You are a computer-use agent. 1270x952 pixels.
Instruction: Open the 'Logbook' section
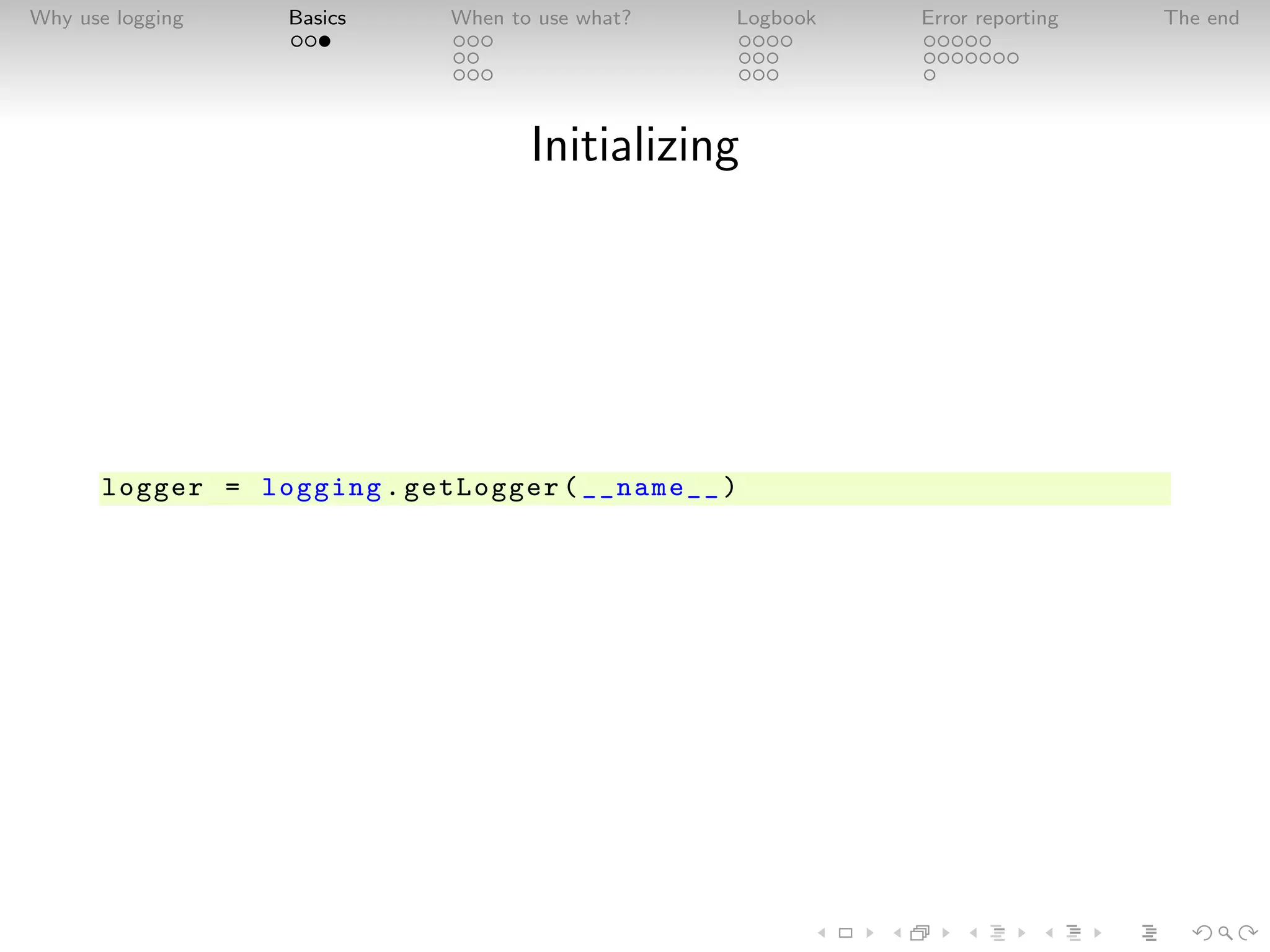776,18
